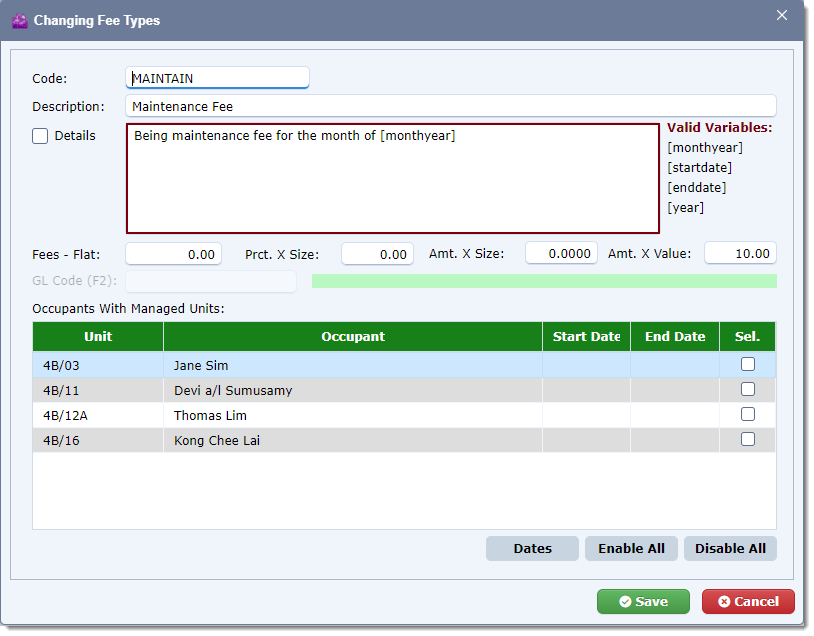Check the Sel. box for Kong Chee Lai
Viewport: 814px width, 636px height.
(x=747, y=440)
